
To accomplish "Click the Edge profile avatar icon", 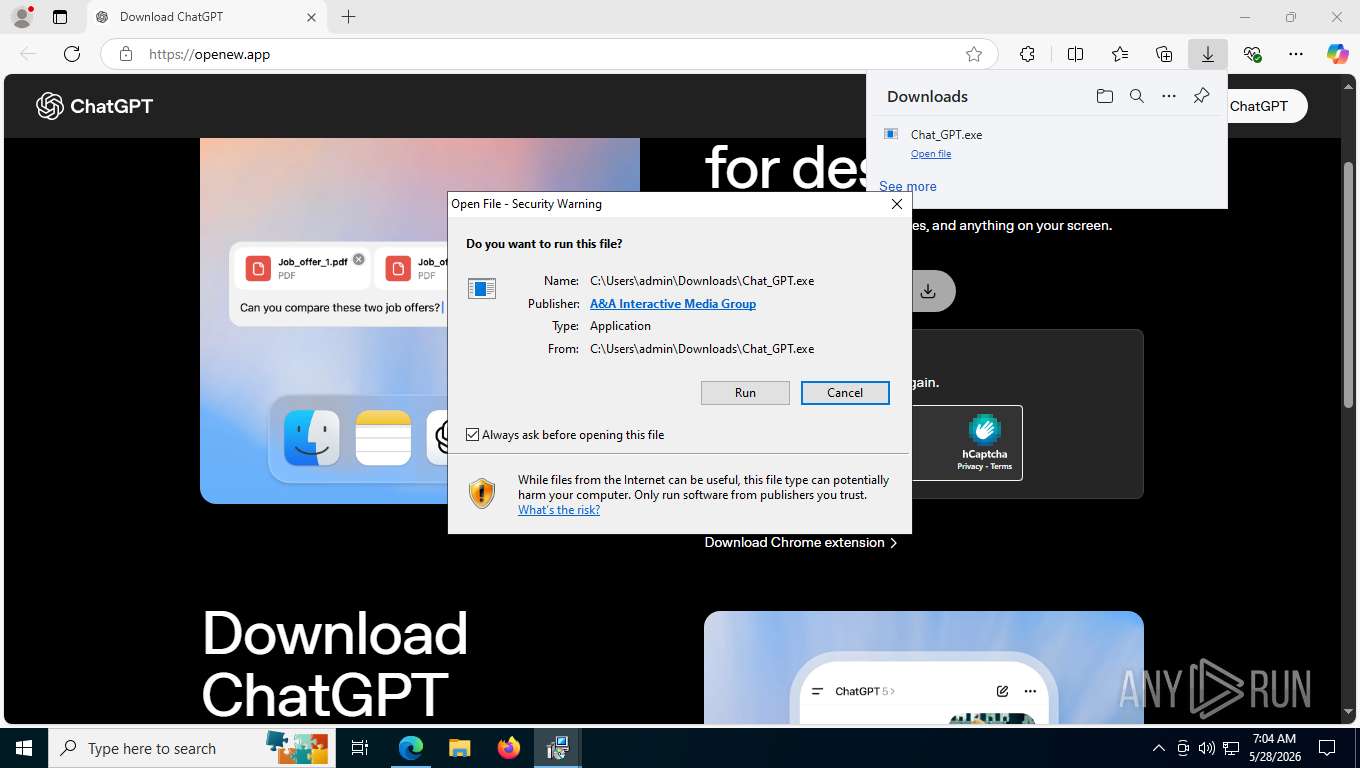I will point(21,17).
